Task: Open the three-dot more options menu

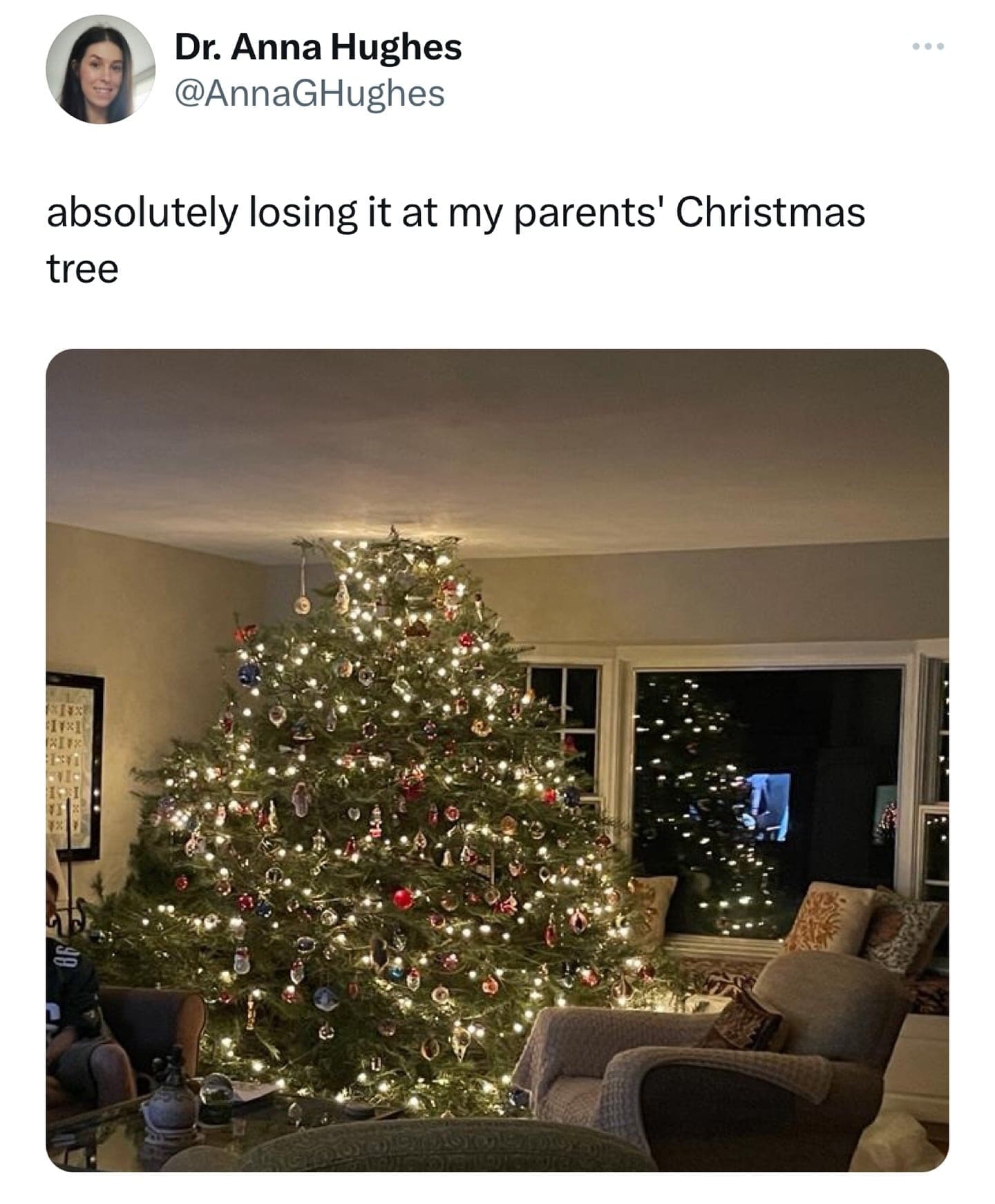Action: pyautogui.click(x=927, y=47)
